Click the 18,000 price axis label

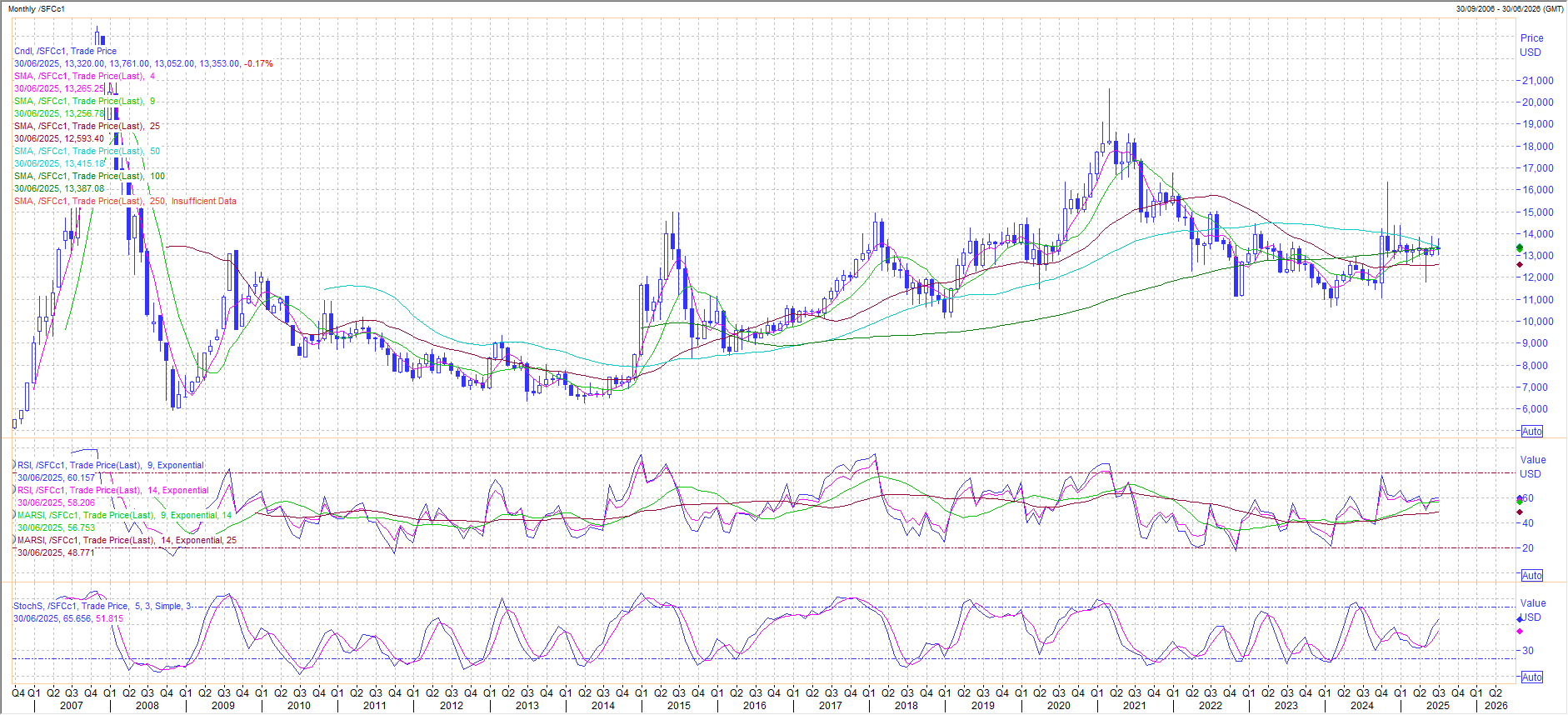tap(1538, 146)
